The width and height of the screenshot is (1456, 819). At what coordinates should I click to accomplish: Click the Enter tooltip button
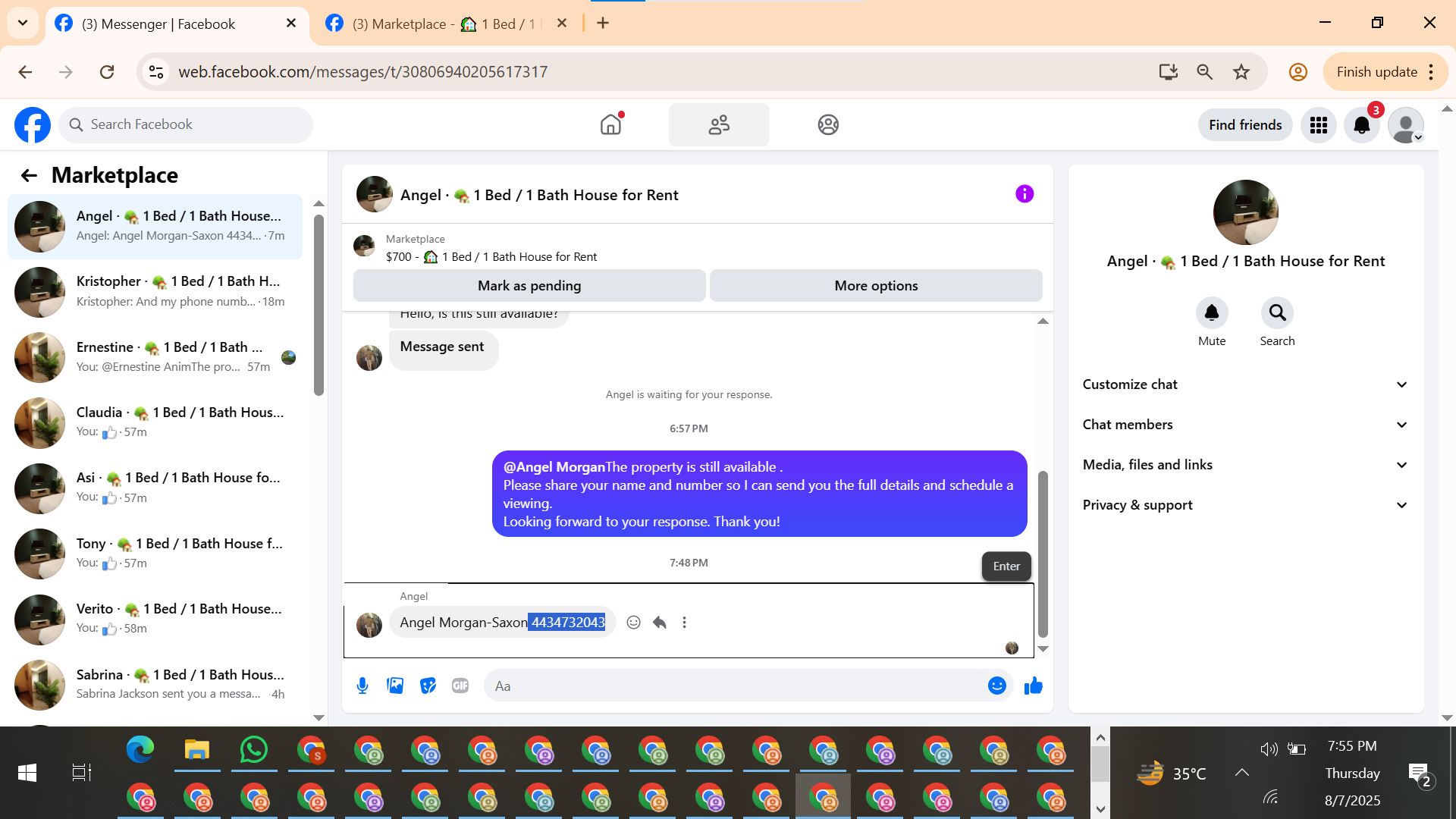click(1006, 566)
